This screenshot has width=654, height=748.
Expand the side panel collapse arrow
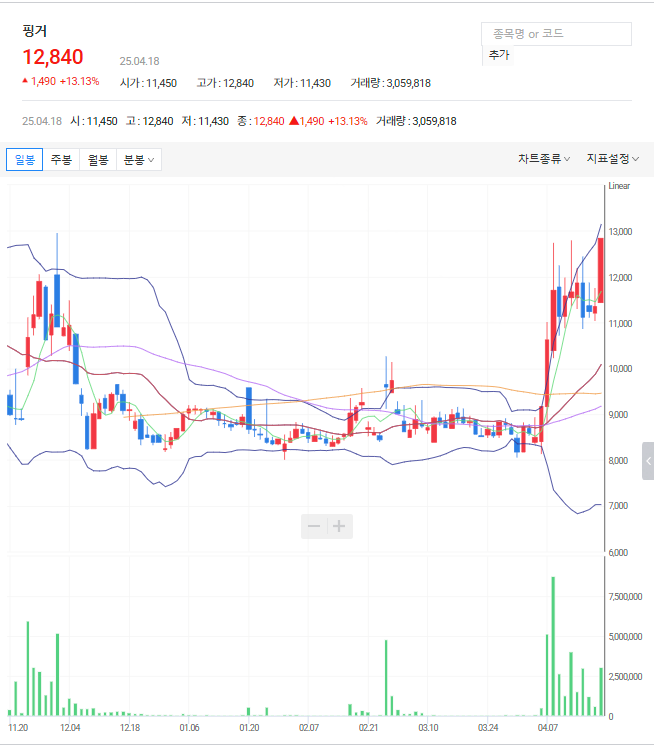[x=648, y=461]
